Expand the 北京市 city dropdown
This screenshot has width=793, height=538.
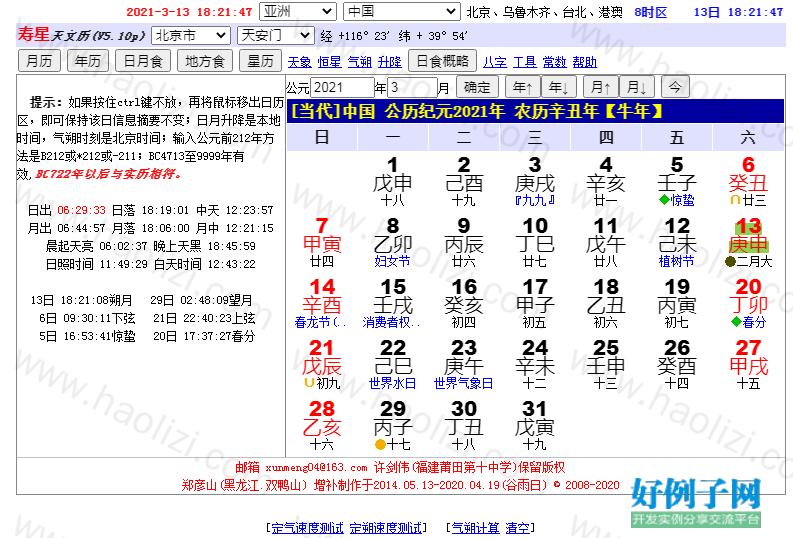point(190,35)
